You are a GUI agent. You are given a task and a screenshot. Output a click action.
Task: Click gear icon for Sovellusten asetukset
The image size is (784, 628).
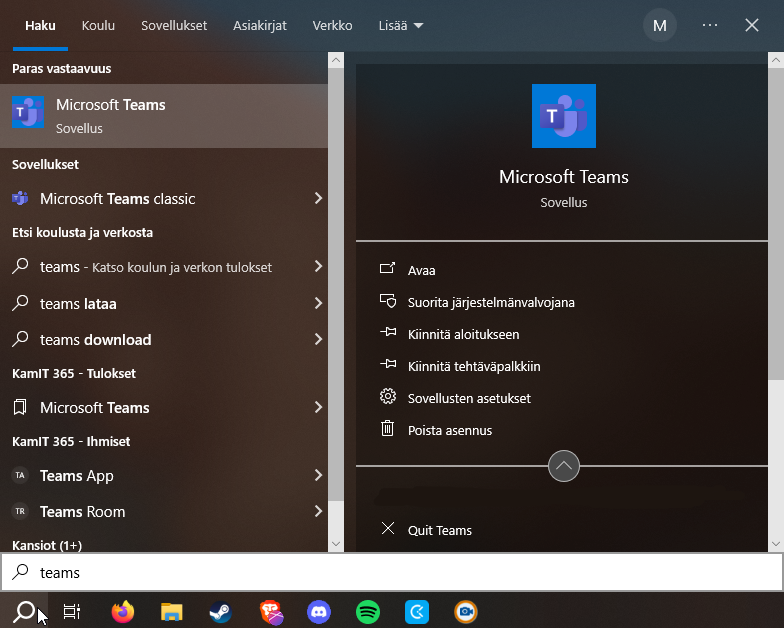point(388,396)
